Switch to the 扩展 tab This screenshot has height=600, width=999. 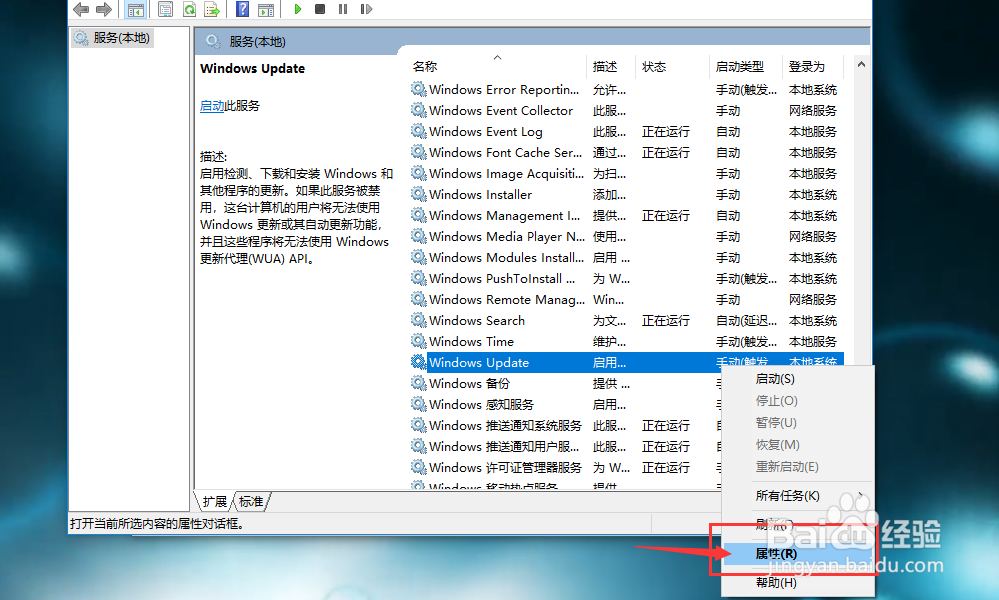215,502
